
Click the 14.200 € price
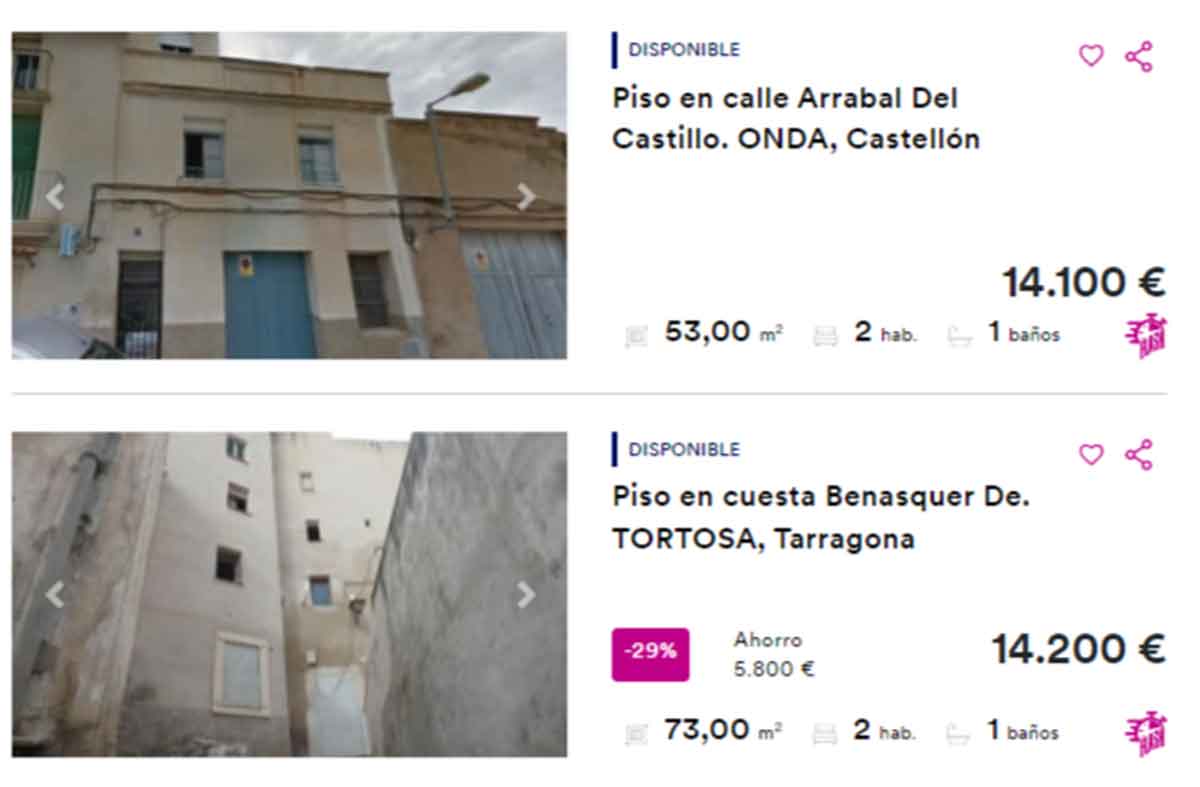1078,649
